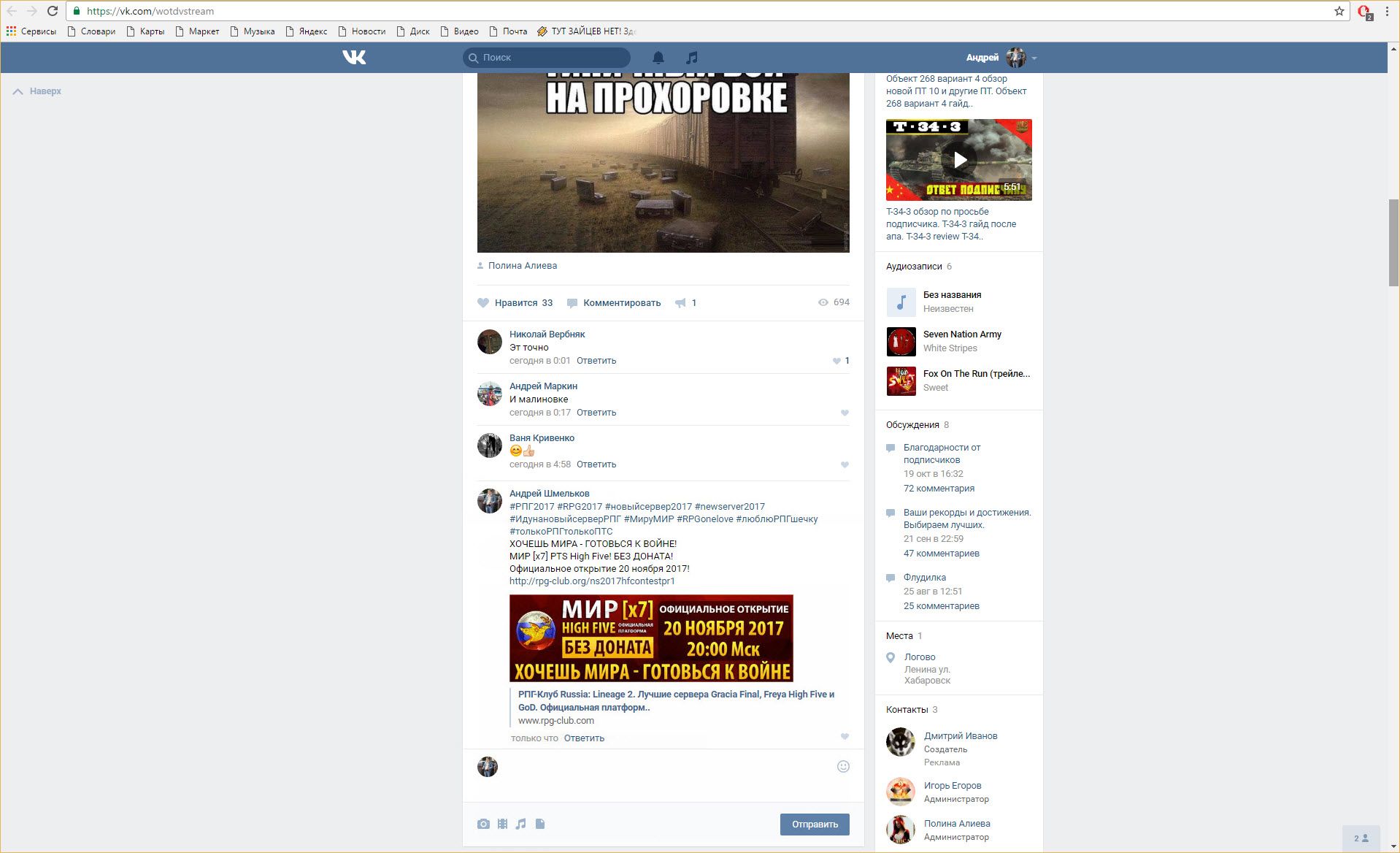
Task: Attach a photo with camera icon
Action: pos(483,824)
